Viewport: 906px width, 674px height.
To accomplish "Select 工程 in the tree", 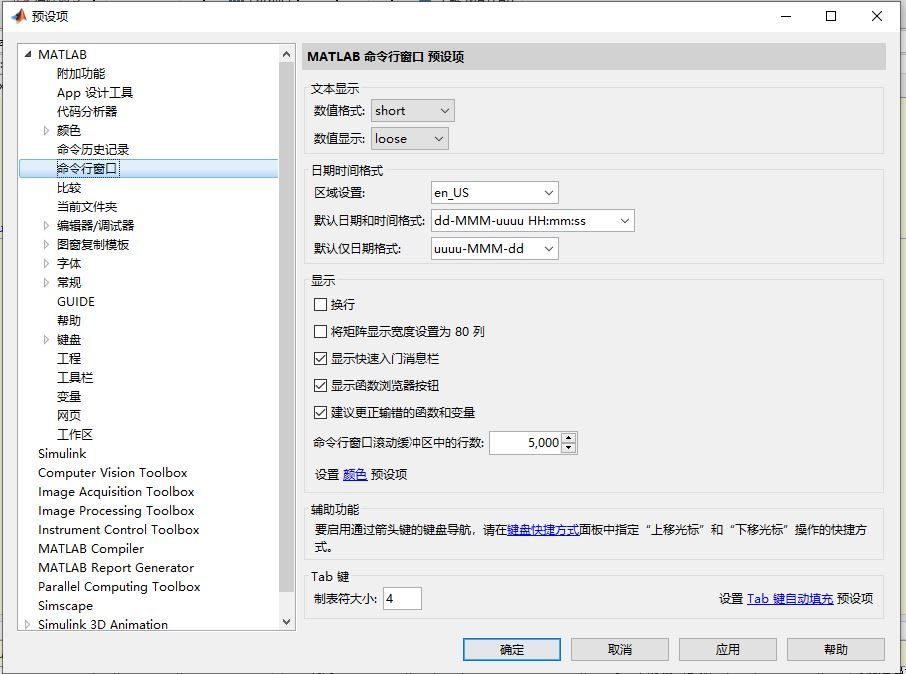I will pyautogui.click(x=69, y=358).
